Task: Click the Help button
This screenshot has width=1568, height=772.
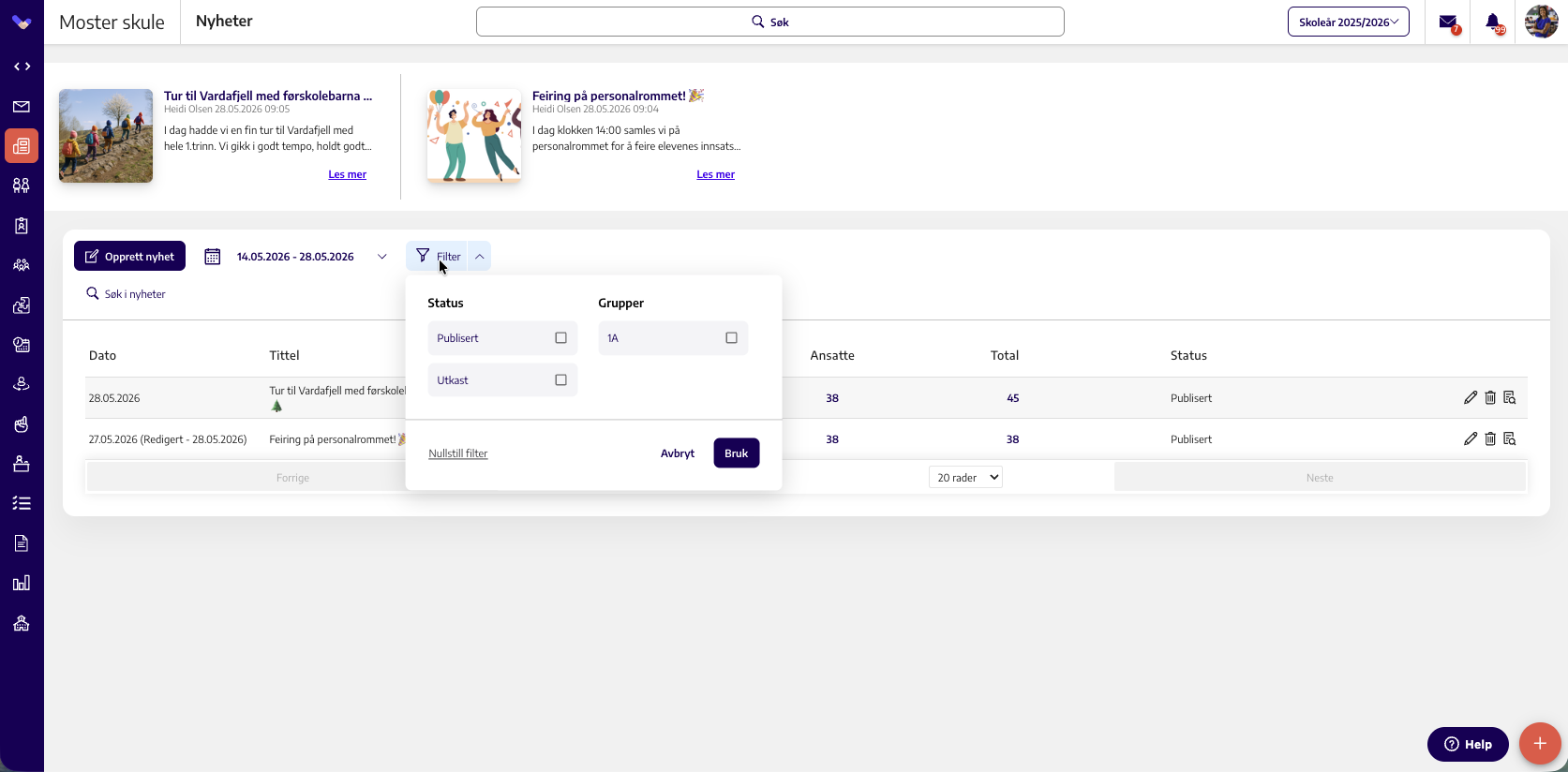Action: [1468, 744]
